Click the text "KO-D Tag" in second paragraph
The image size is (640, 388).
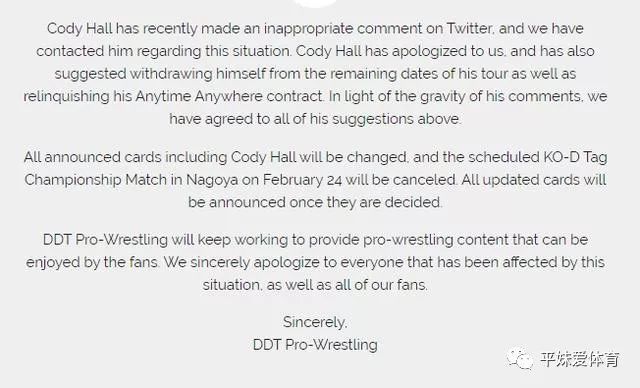[x=575, y=157]
